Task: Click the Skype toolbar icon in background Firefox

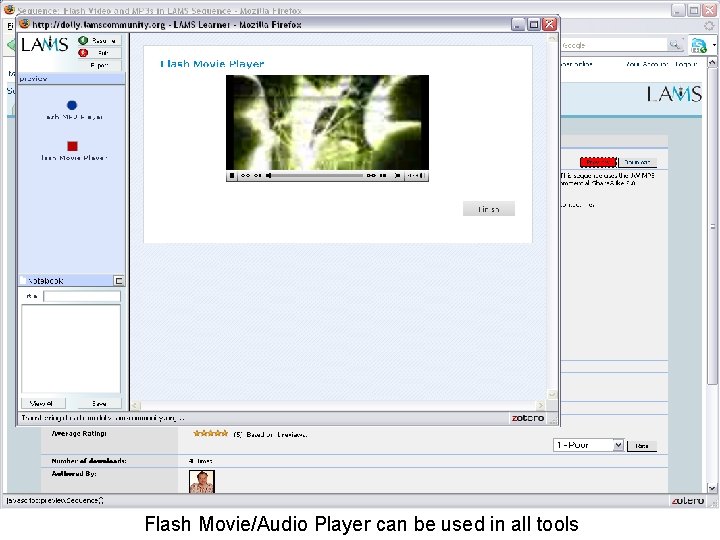Action: [698, 45]
